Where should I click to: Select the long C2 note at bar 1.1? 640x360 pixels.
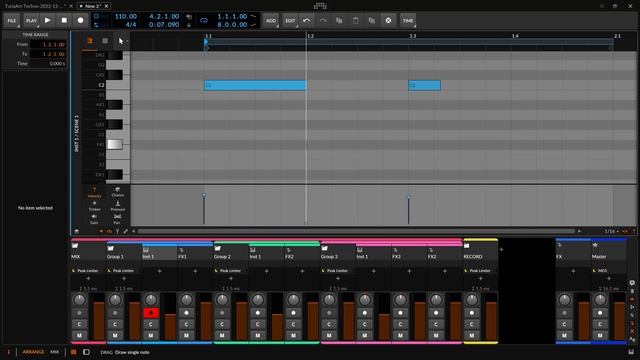pyautogui.click(x=255, y=85)
